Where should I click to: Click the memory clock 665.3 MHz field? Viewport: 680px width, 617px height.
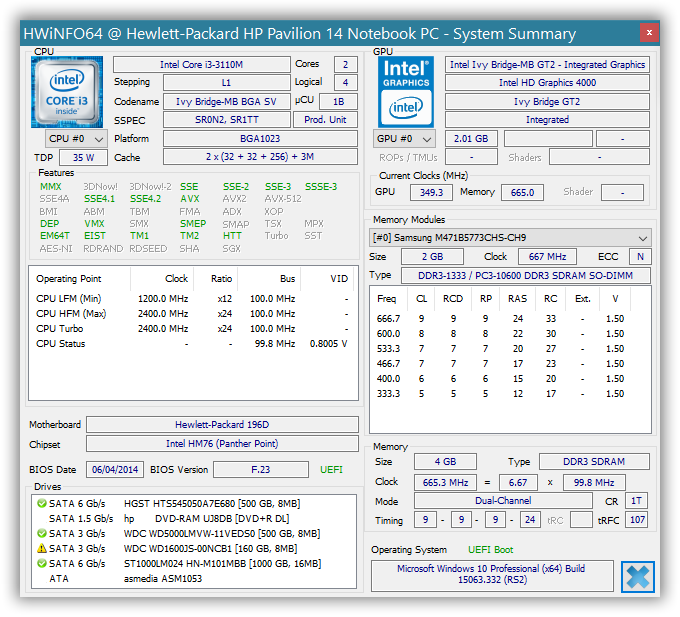click(x=445, y=483)
